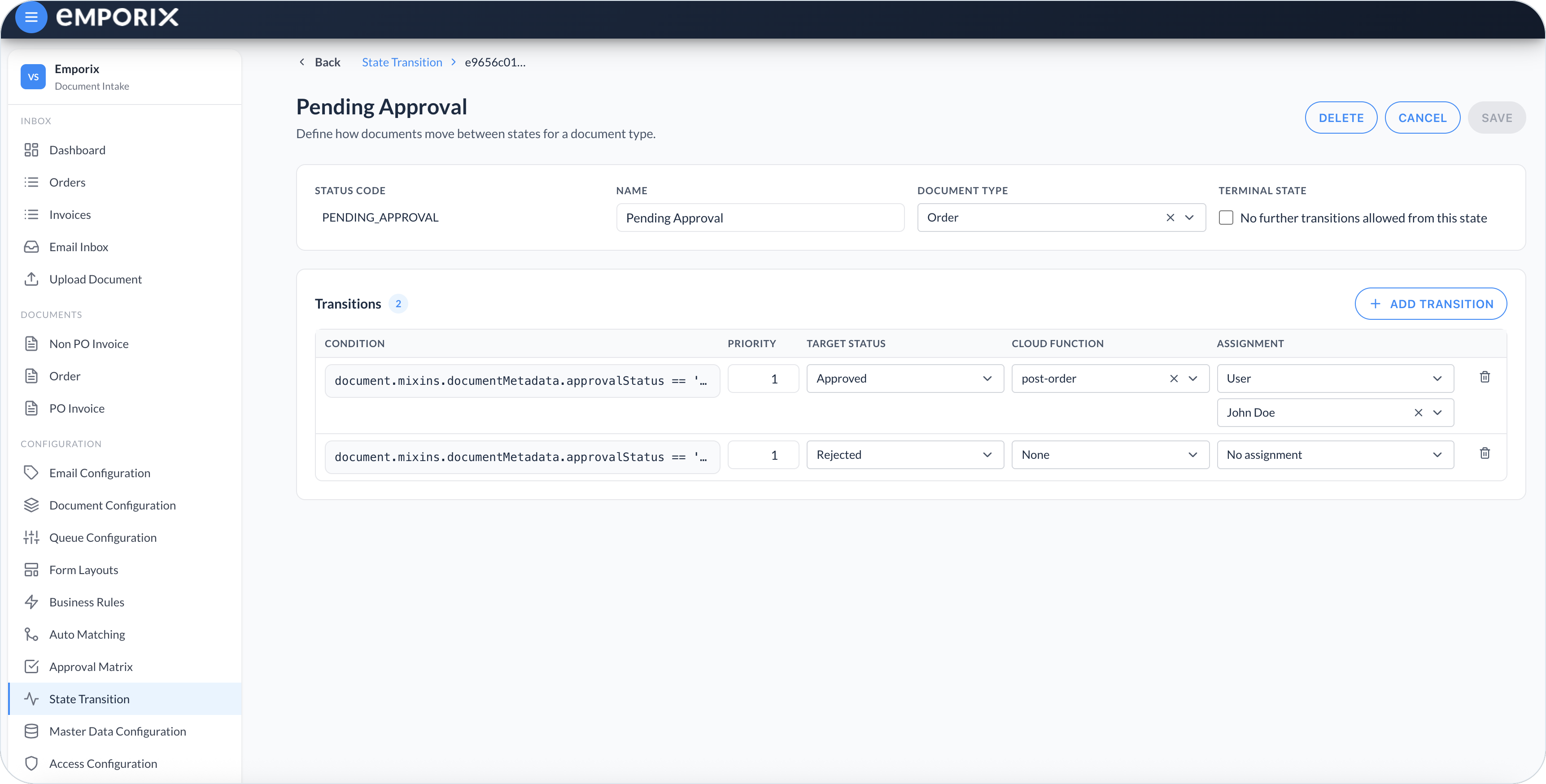Image resolution: width=1546 pixels, height=784 pixels.
Task: Clear the John Doe user assignment
Action: click(x=1418, y=413)
